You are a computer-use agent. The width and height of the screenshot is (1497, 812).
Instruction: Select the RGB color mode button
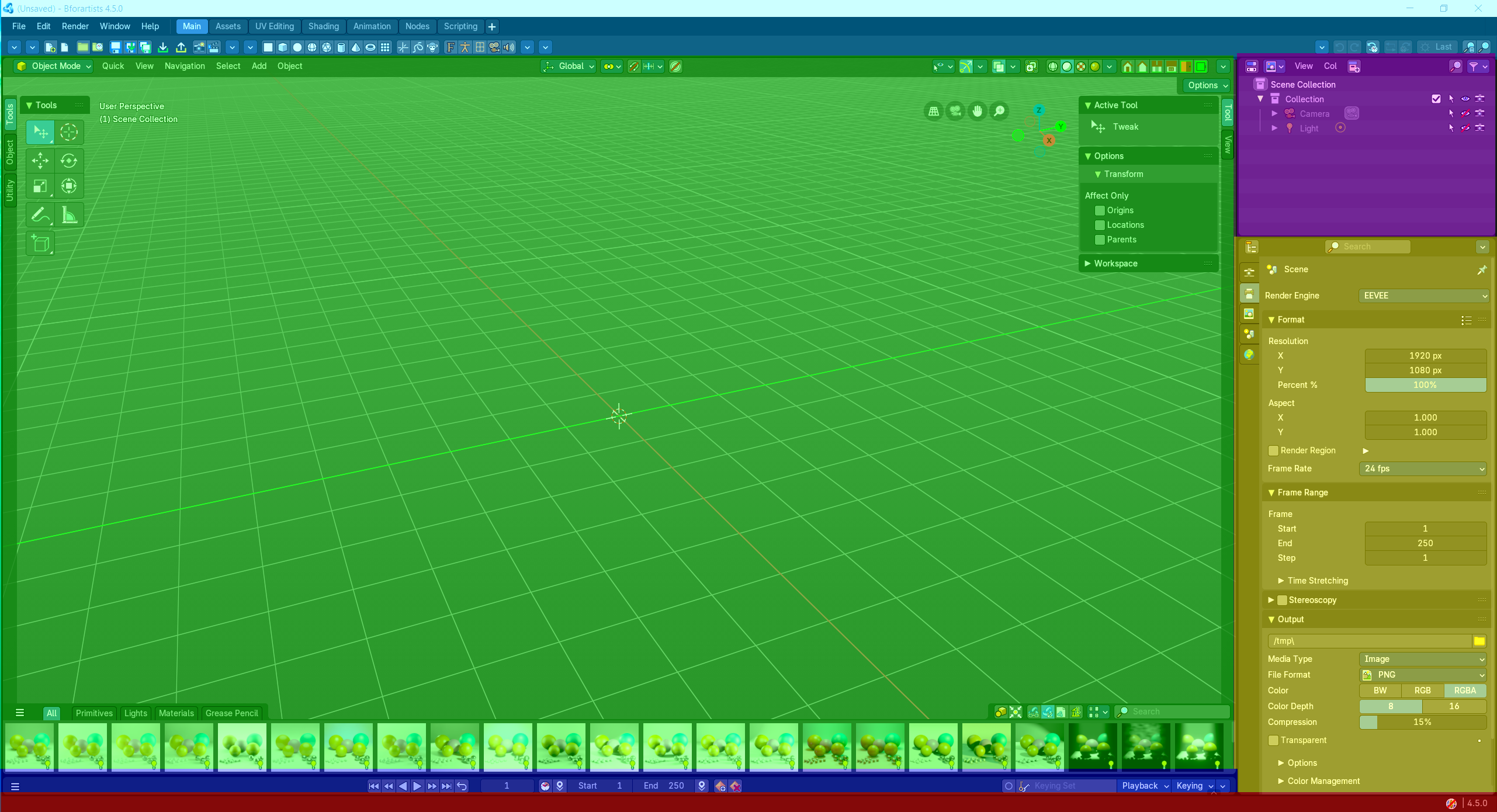pyautogui.click(x=1423, y=690)
